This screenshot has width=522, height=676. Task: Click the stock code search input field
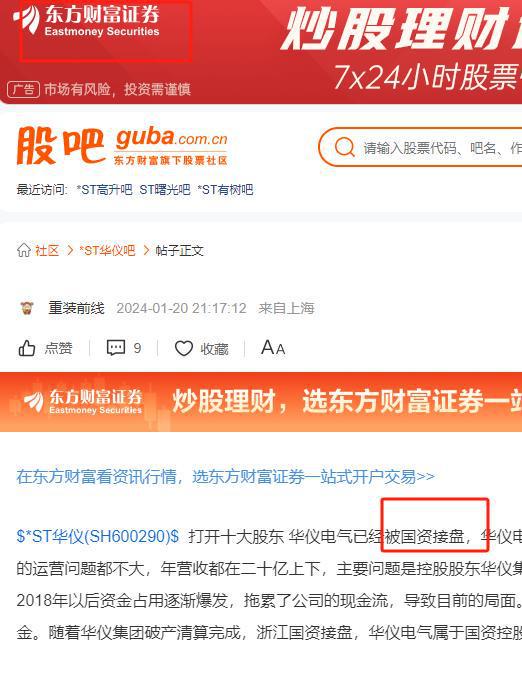442,148
